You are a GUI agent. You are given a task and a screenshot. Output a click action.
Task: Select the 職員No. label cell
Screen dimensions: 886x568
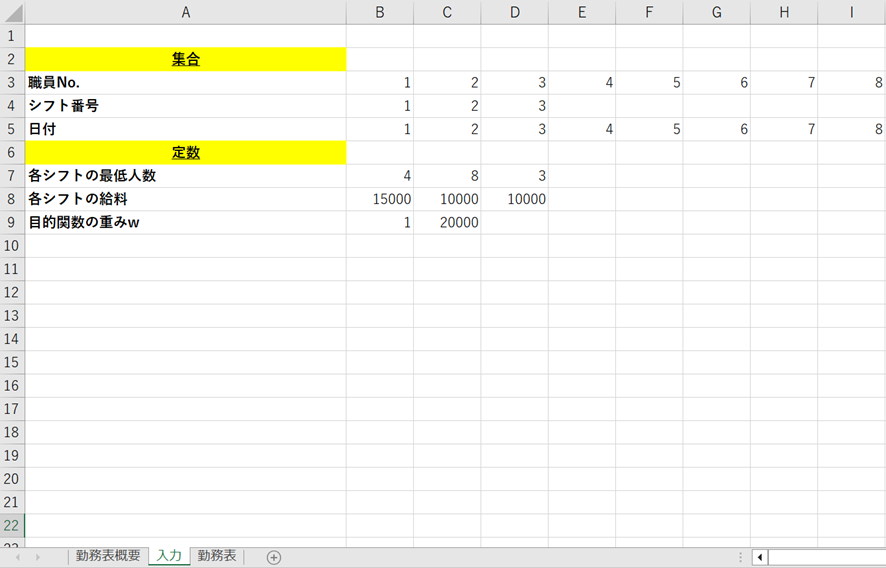pyautogui.click(x=185, y=83)
